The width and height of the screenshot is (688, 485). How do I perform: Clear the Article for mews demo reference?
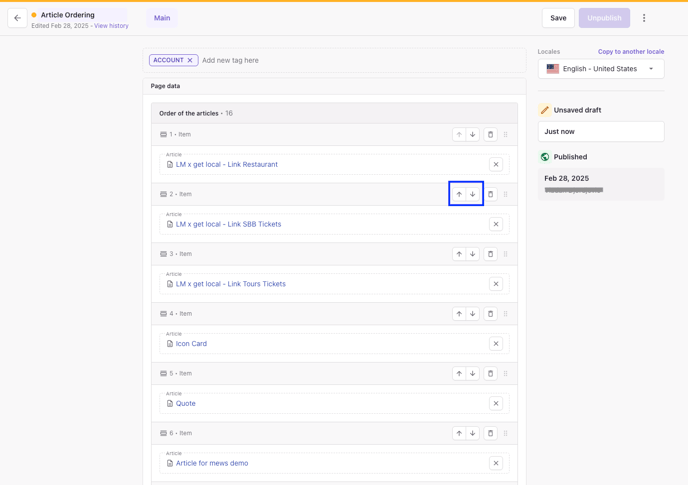click(496, 463)
